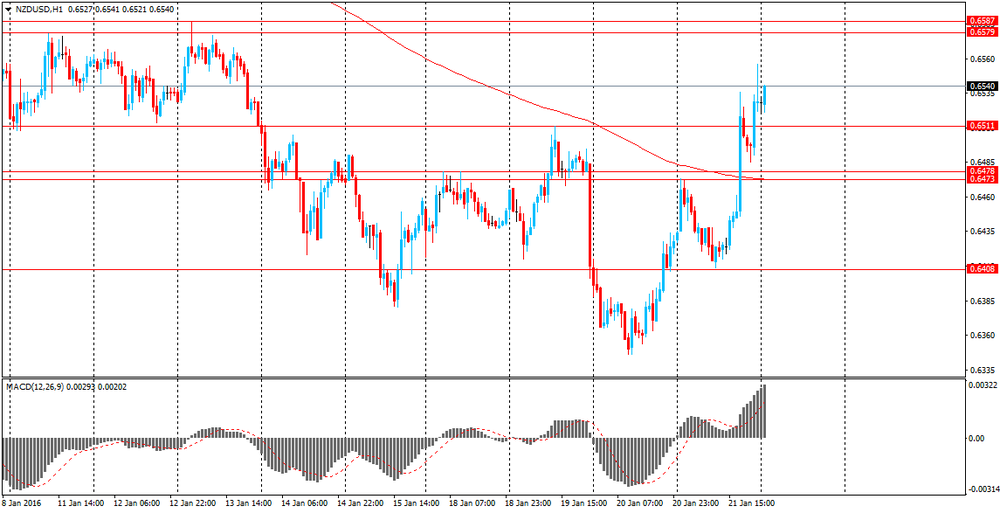The image size is (1000, 513).
Task: Click the 13 Jan 14:00 time marker
Action: pos(249,503)
